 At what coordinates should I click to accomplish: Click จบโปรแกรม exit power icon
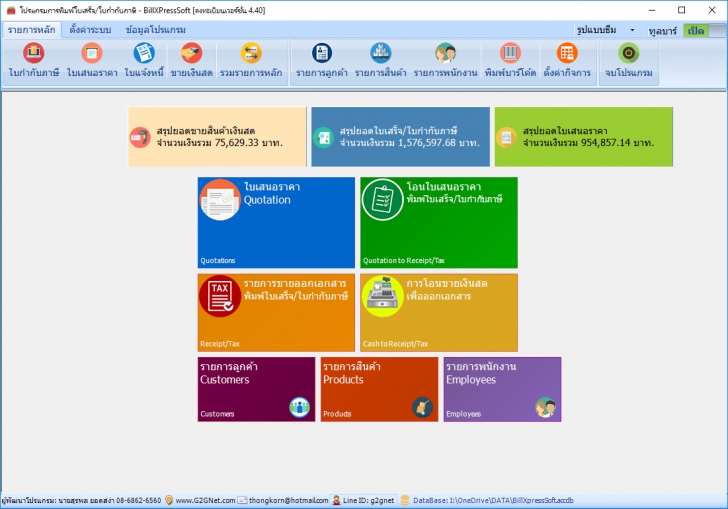coord(628,53)
